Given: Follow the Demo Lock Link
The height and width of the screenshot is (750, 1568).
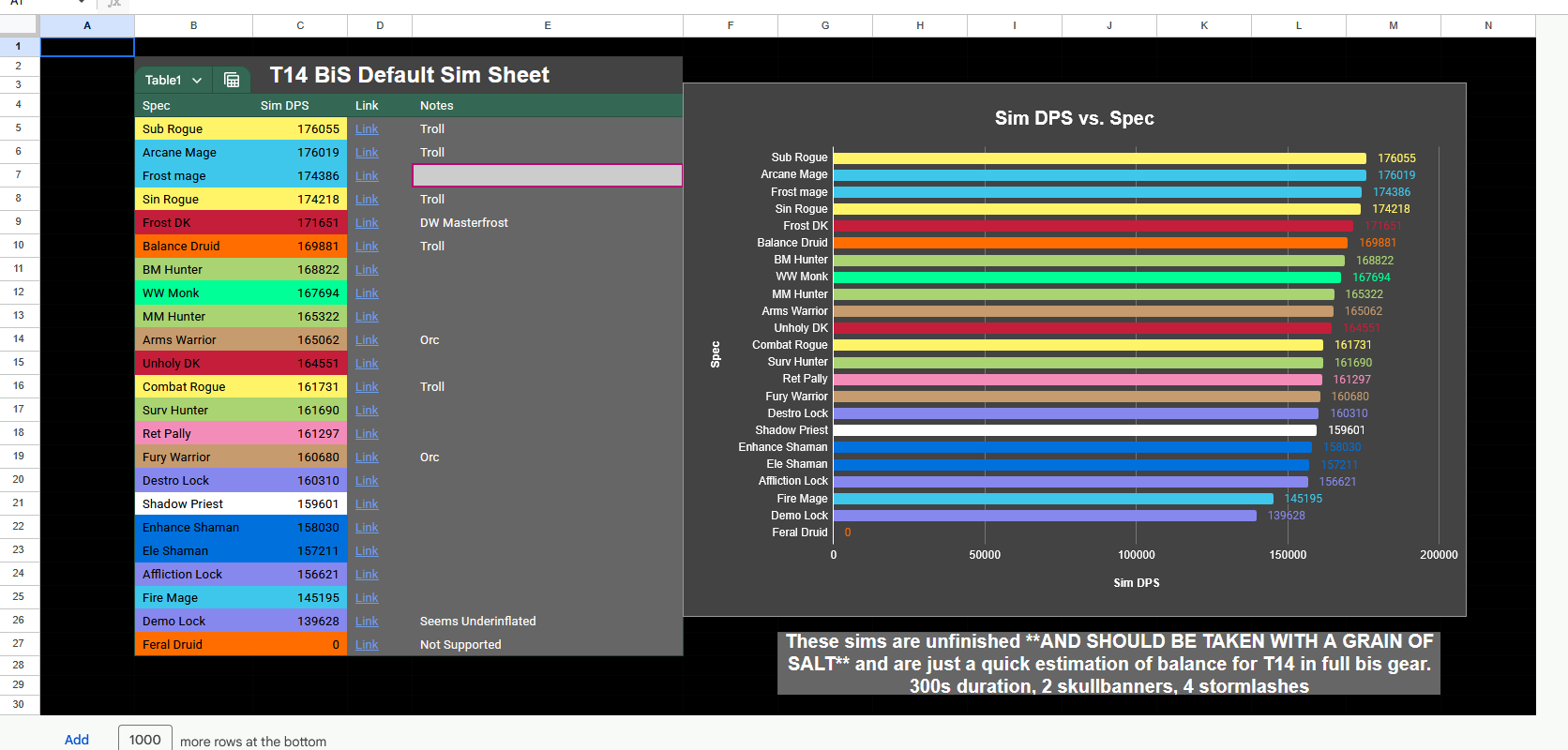Looking at the screenshot, I should click(367, 622).
